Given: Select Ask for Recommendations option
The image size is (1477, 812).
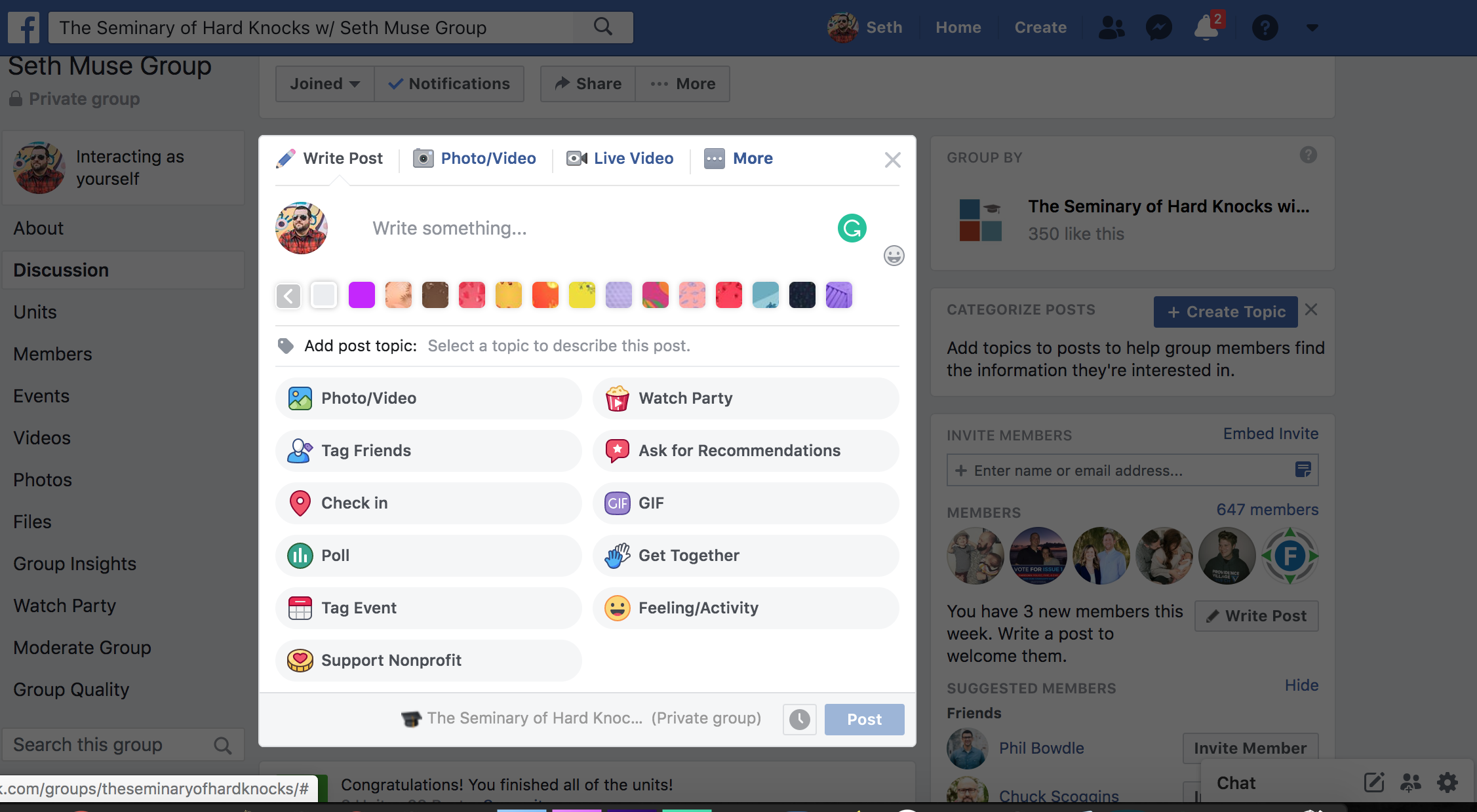Looking at the screenshot, I should tap(746, 451).
